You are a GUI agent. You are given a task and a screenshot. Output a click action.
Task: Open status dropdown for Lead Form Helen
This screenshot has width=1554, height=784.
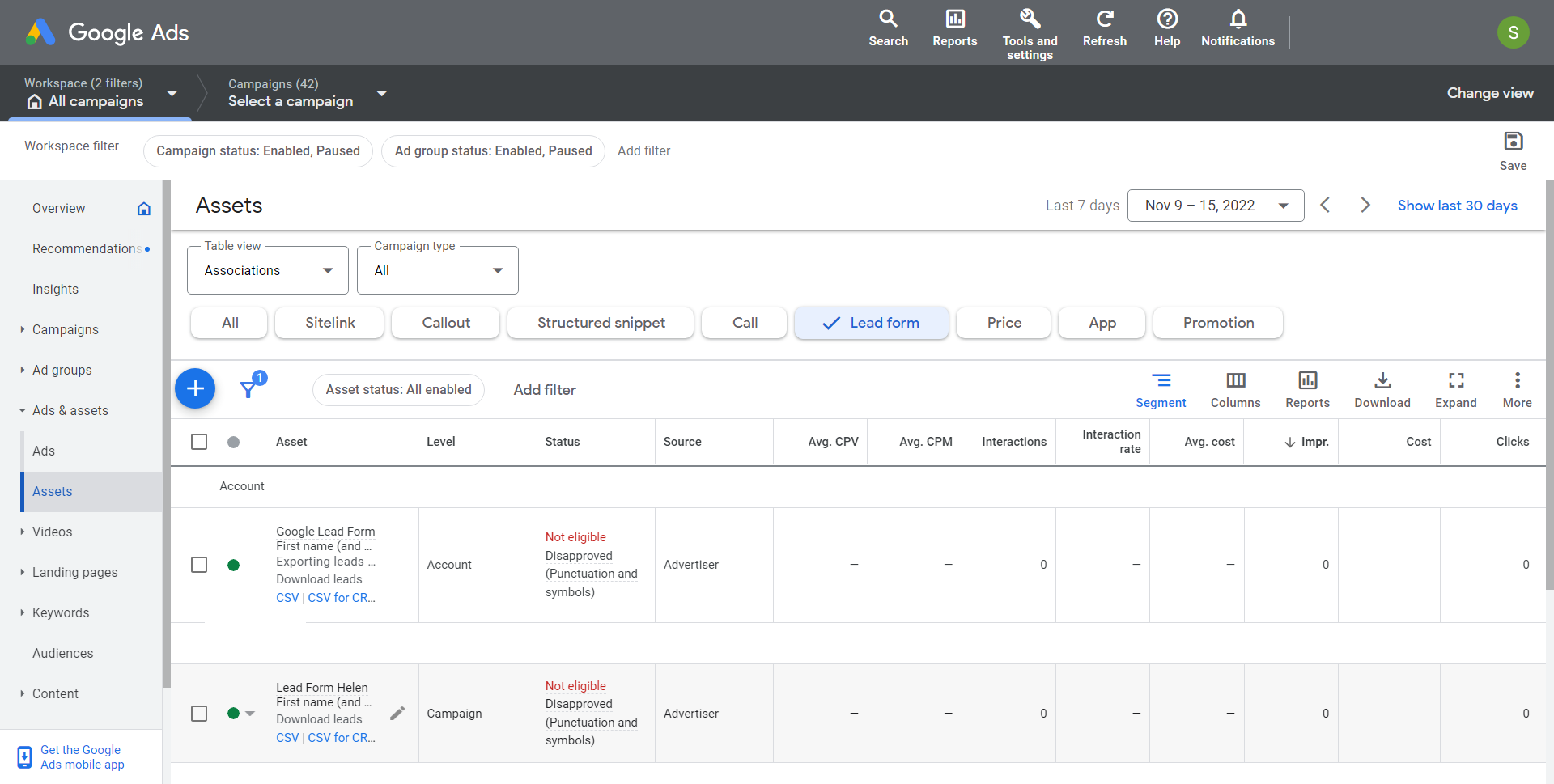pos(250,714)
